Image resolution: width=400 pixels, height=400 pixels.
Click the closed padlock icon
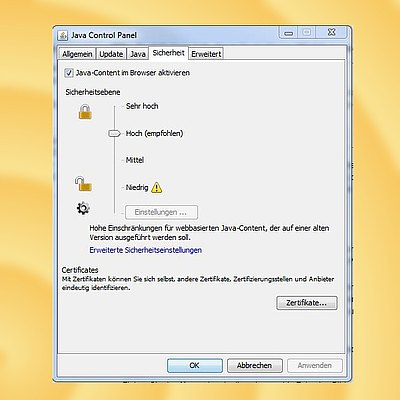85,112
